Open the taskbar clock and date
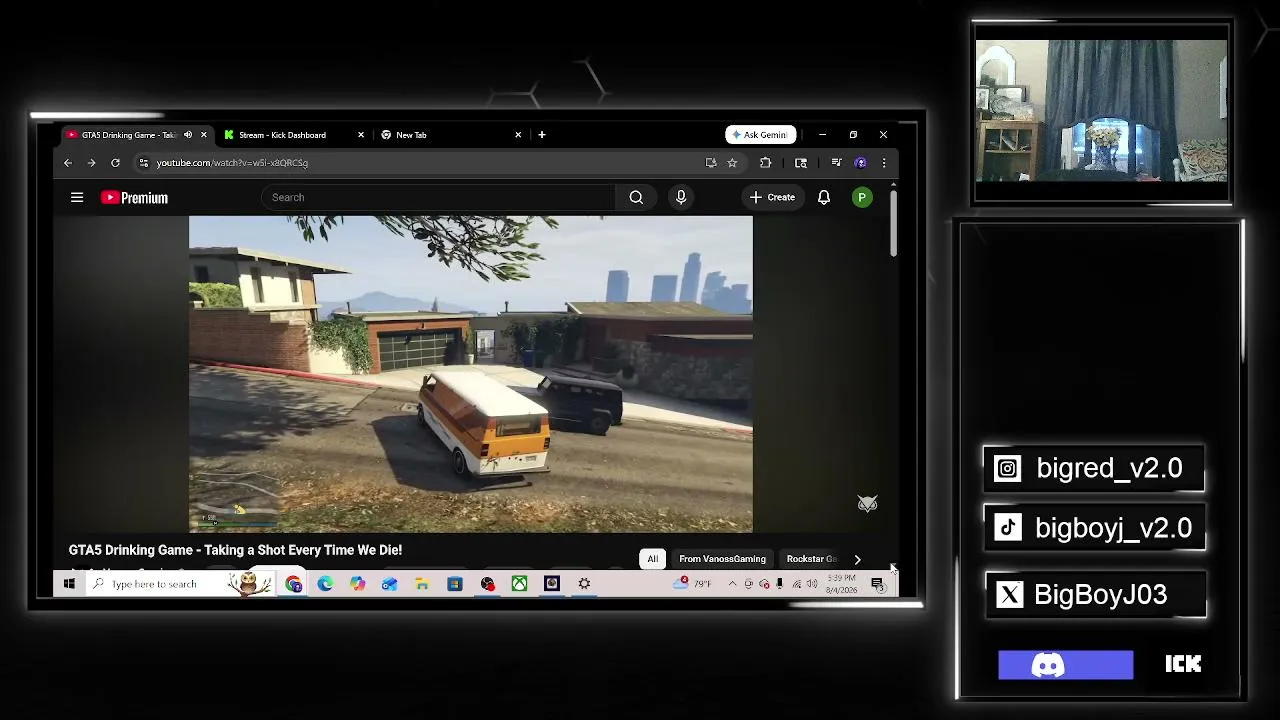Image resolution: width=1280 pixels, height=720 pixels. (x=841, y=585)
